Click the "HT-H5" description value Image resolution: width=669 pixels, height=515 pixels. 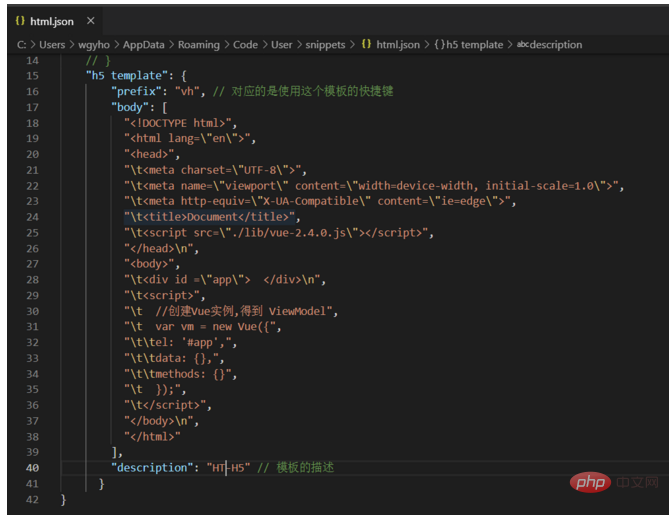[228, 468]
